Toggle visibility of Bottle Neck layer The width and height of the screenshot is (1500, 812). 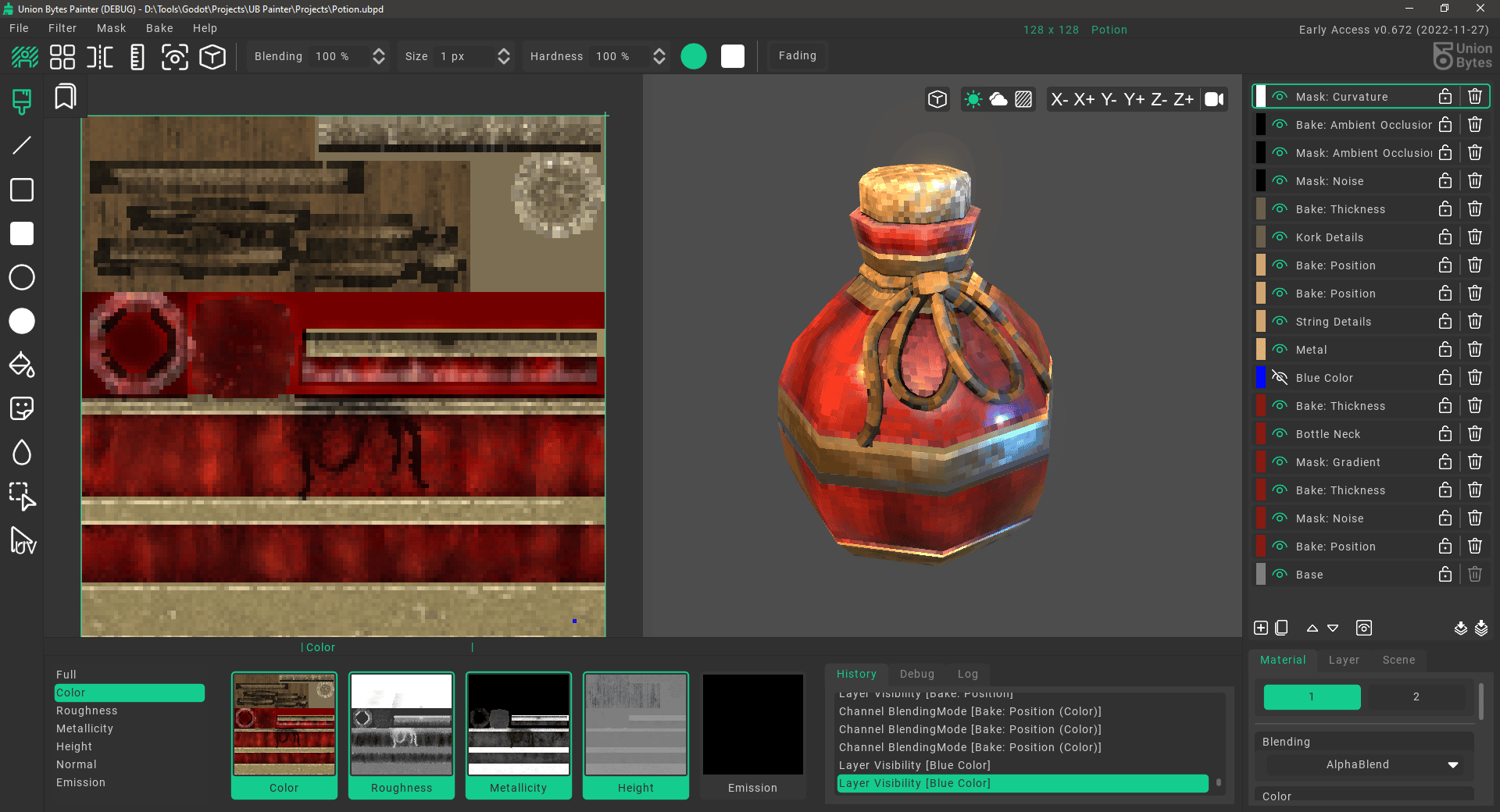[1280, 434]
